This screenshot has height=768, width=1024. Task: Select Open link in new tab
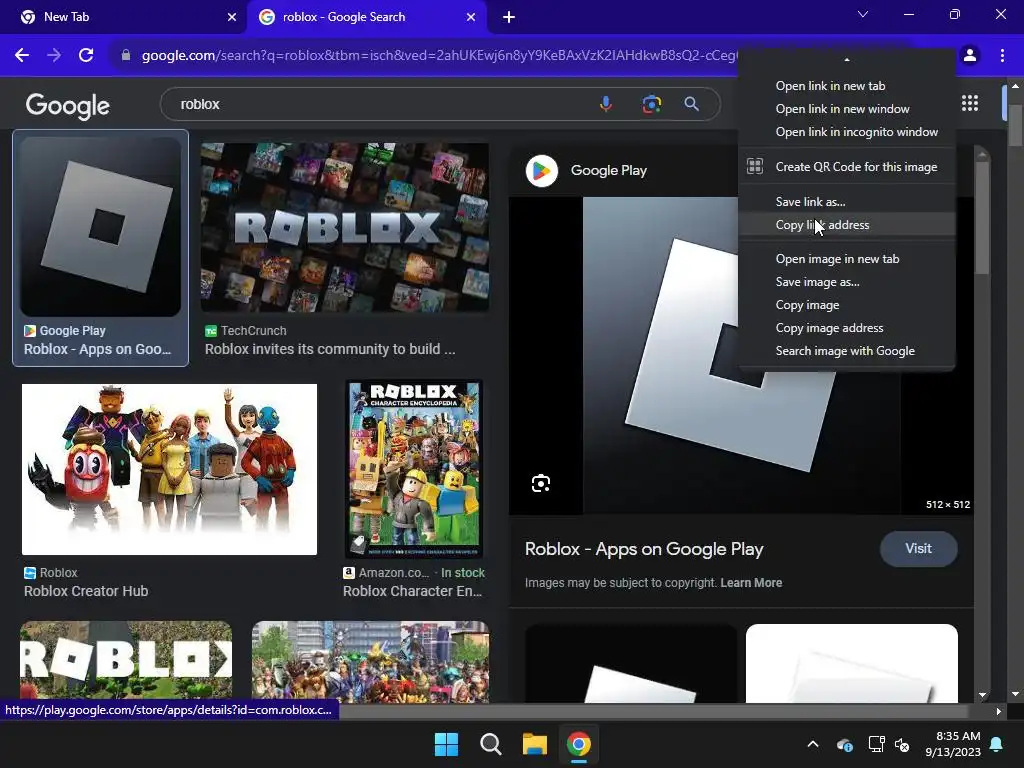point(847,86)
